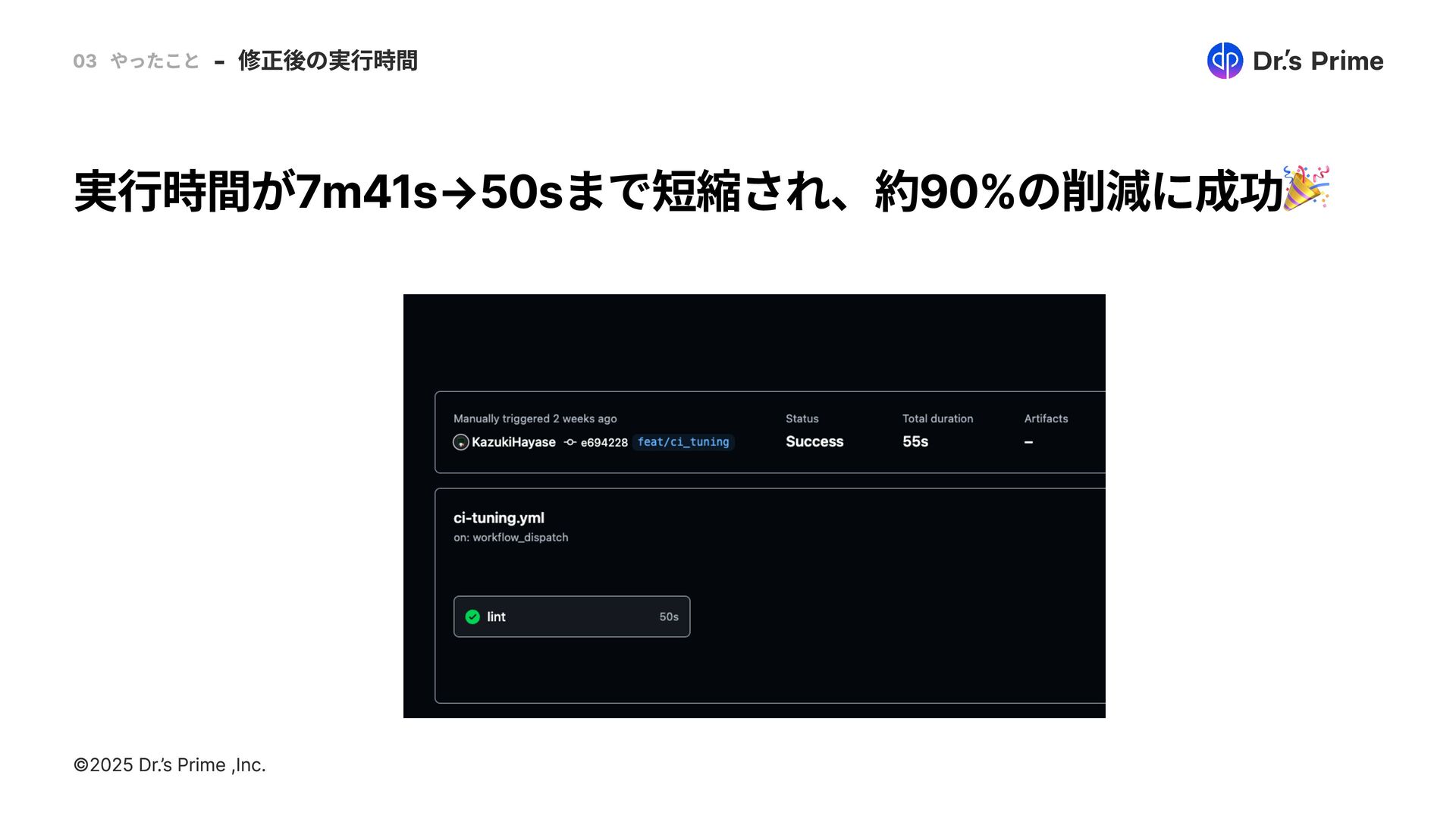Screen dimensions: 1456x819
Task: Open the KazukiHayase username link
Action: [x=513, y=442]
